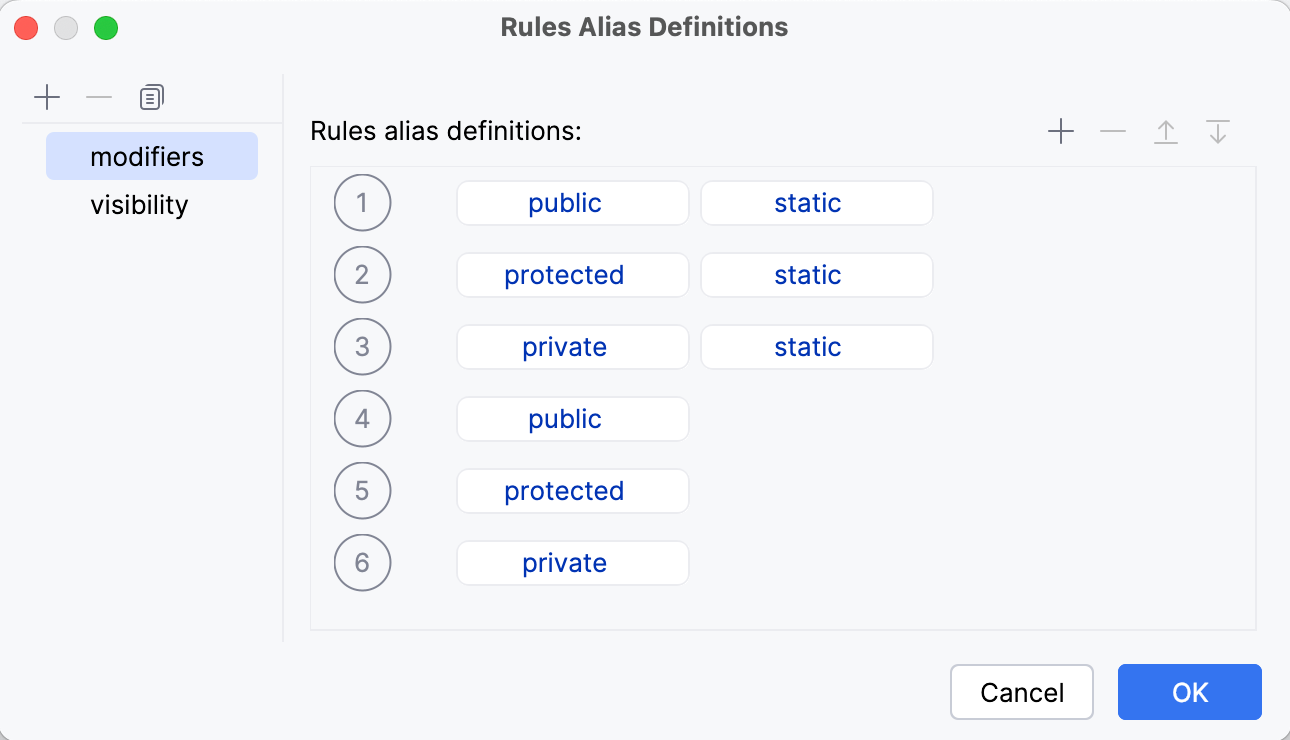Click the add rules alias plus icon above sidebar
The width and height of the screenshot is (1290, 740).
(47, 97)
